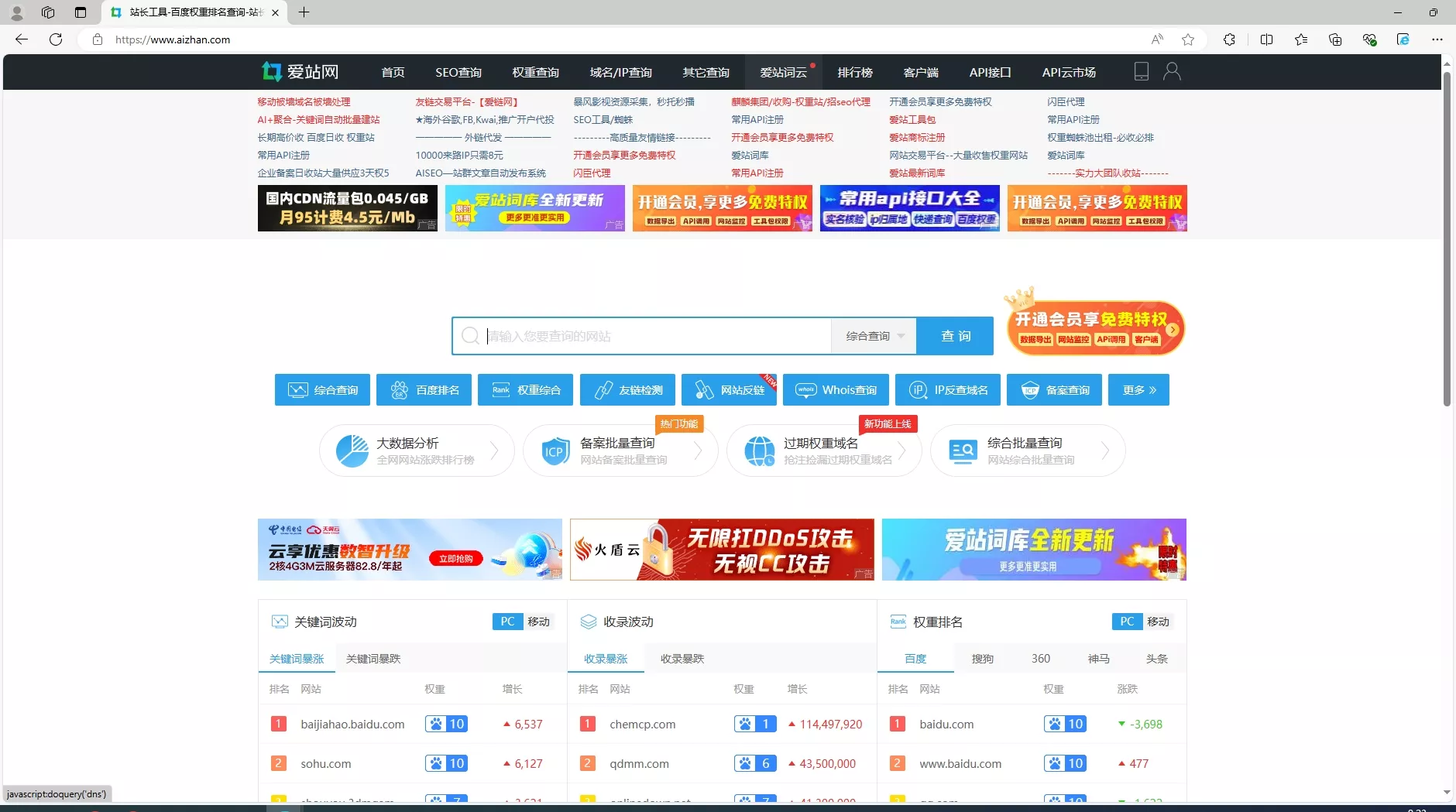Viewport: 1456px width, 812px height.
Task: Switch 关键词波动 panel to 移动
Action: click(x=538, y=622)
